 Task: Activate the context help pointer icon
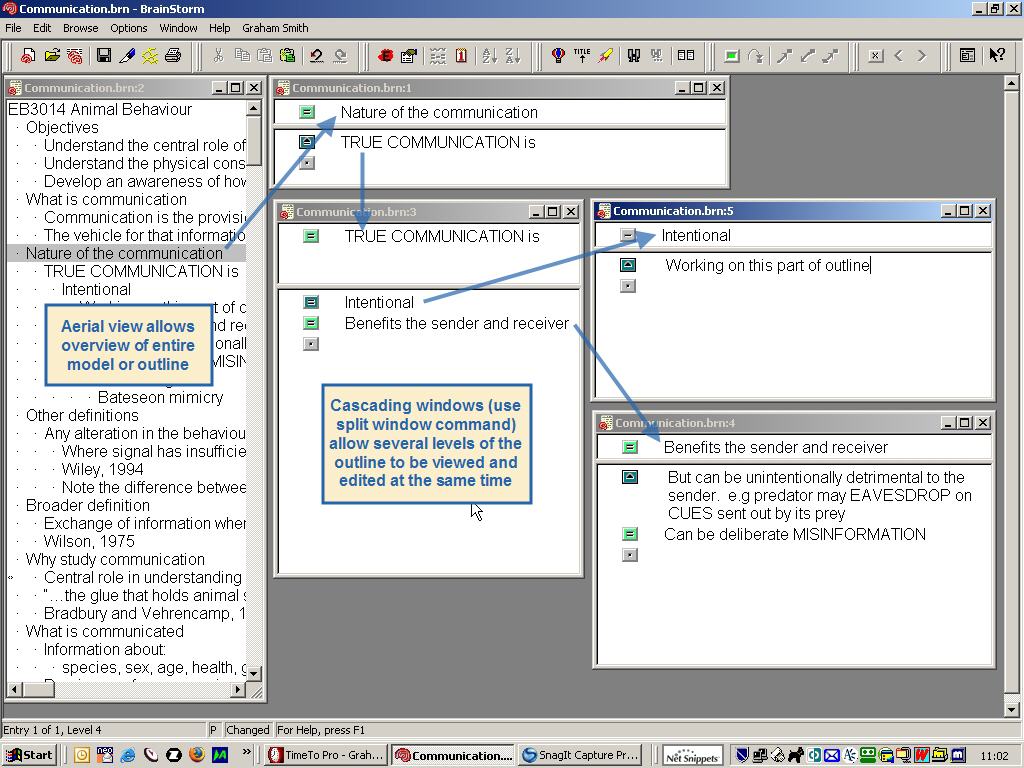tap(997, 56)
